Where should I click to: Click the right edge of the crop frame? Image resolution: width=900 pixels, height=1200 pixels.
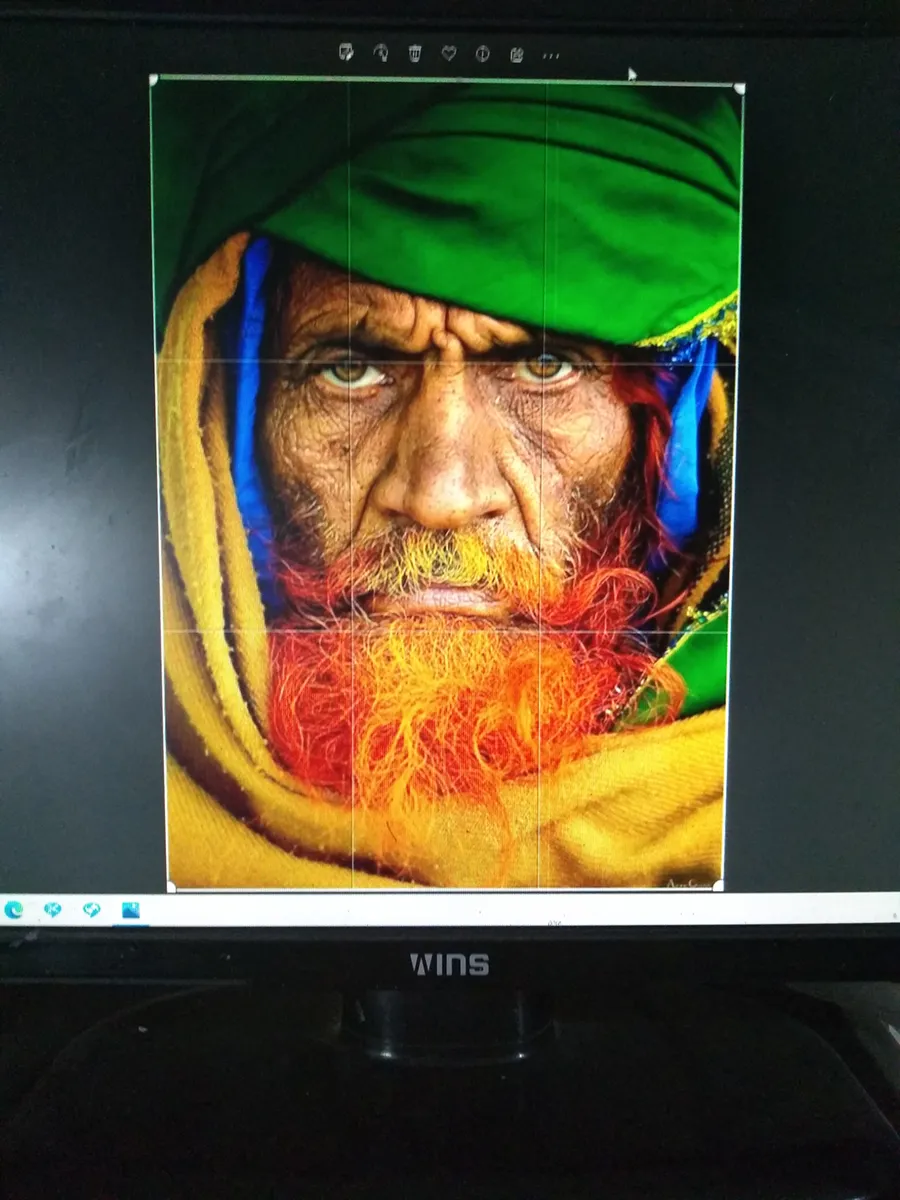730,480
